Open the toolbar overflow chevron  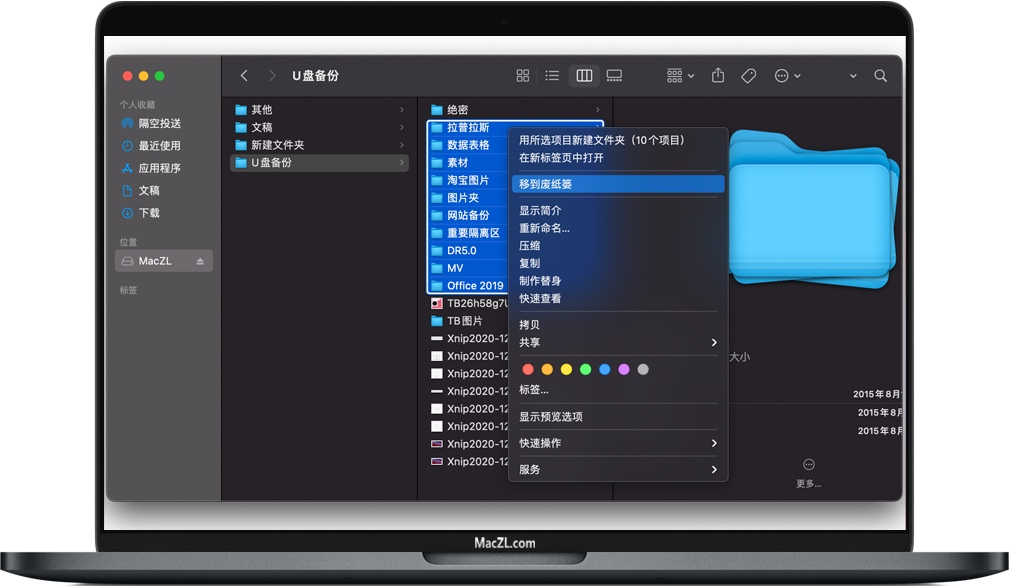point(853,76)
